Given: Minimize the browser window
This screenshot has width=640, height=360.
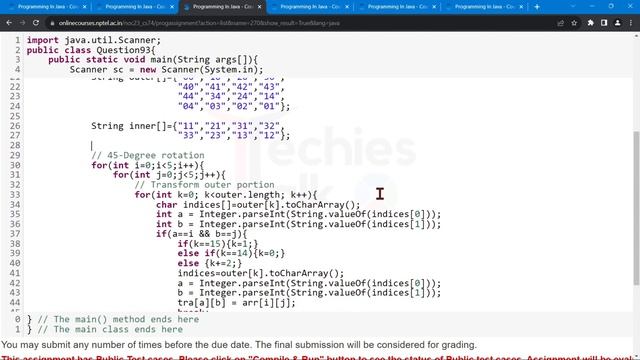Looking at the screenshot, I should [592, 6].
